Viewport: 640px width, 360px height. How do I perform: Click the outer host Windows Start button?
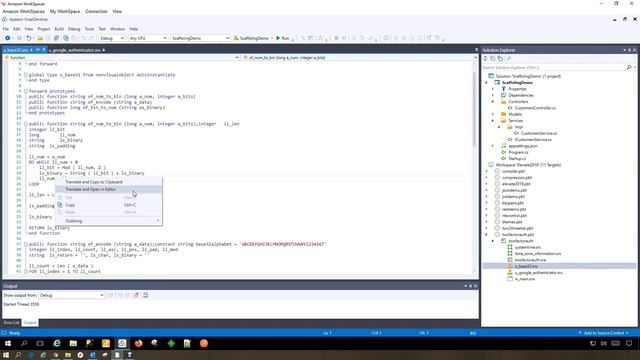6,355
